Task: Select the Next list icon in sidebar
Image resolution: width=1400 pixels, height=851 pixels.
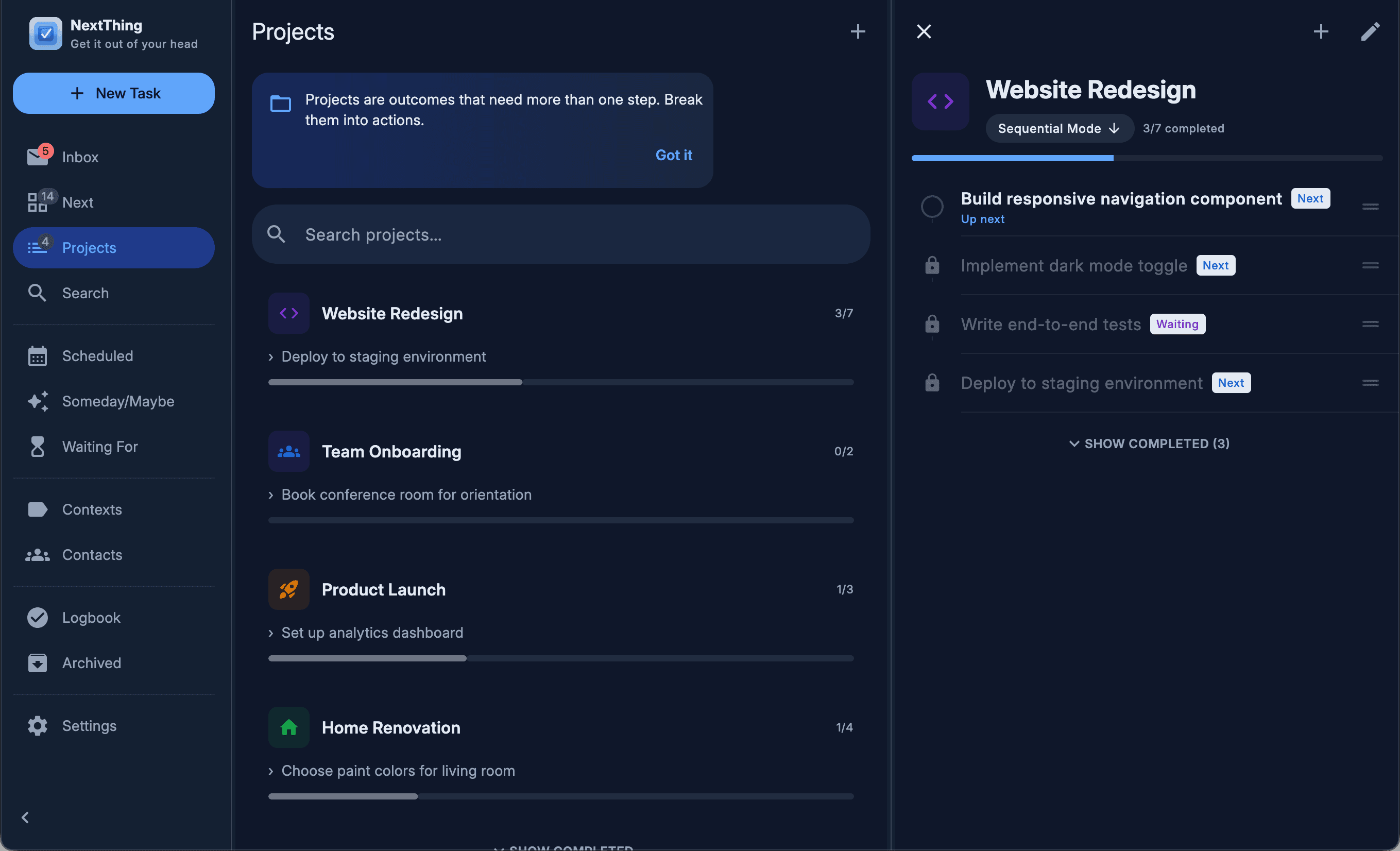Action: coord(38,201)
